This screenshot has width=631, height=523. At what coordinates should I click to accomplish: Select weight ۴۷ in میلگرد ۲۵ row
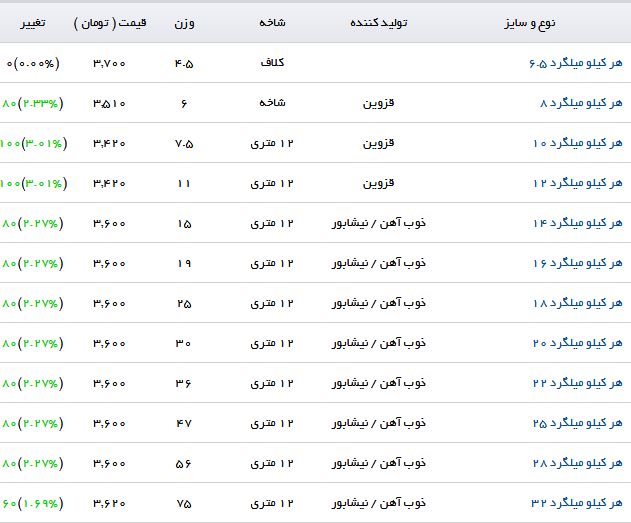point(184,423)
